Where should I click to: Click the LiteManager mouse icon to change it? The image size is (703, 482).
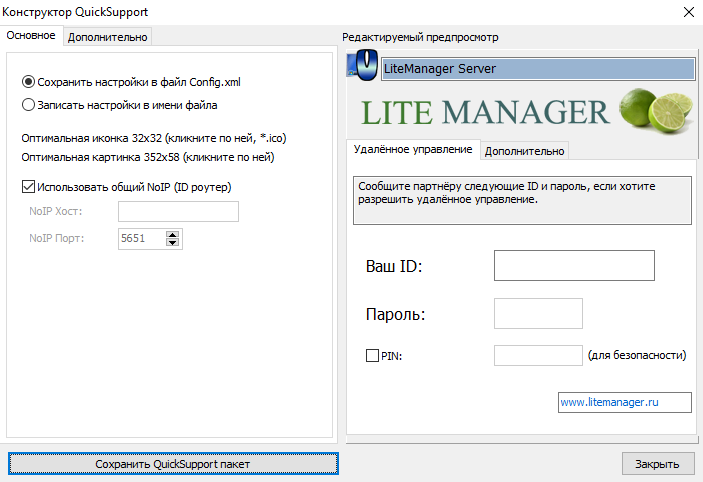pyautogui.click(x=363, y=66)
